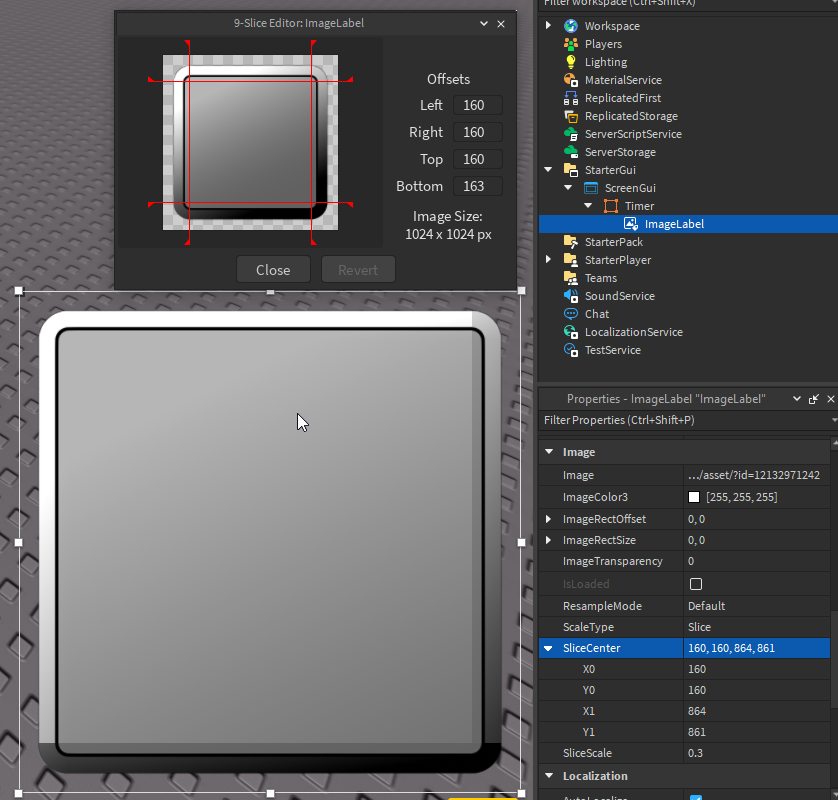
Task: Select the ImageLabel row in Explorer
Action: pyautogui.click(x=688, y=224)
